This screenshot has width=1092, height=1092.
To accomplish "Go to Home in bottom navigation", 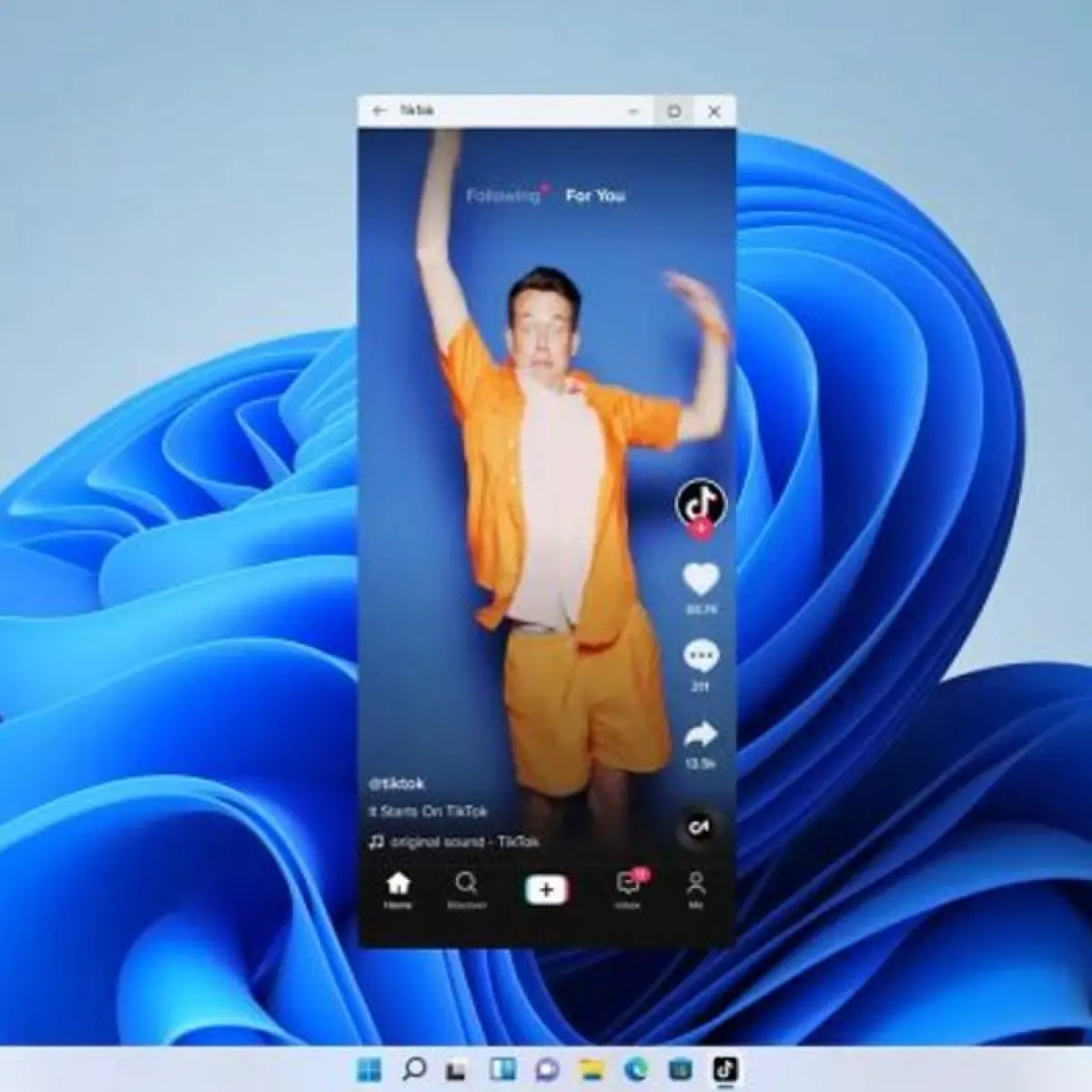I will [398, 891].
